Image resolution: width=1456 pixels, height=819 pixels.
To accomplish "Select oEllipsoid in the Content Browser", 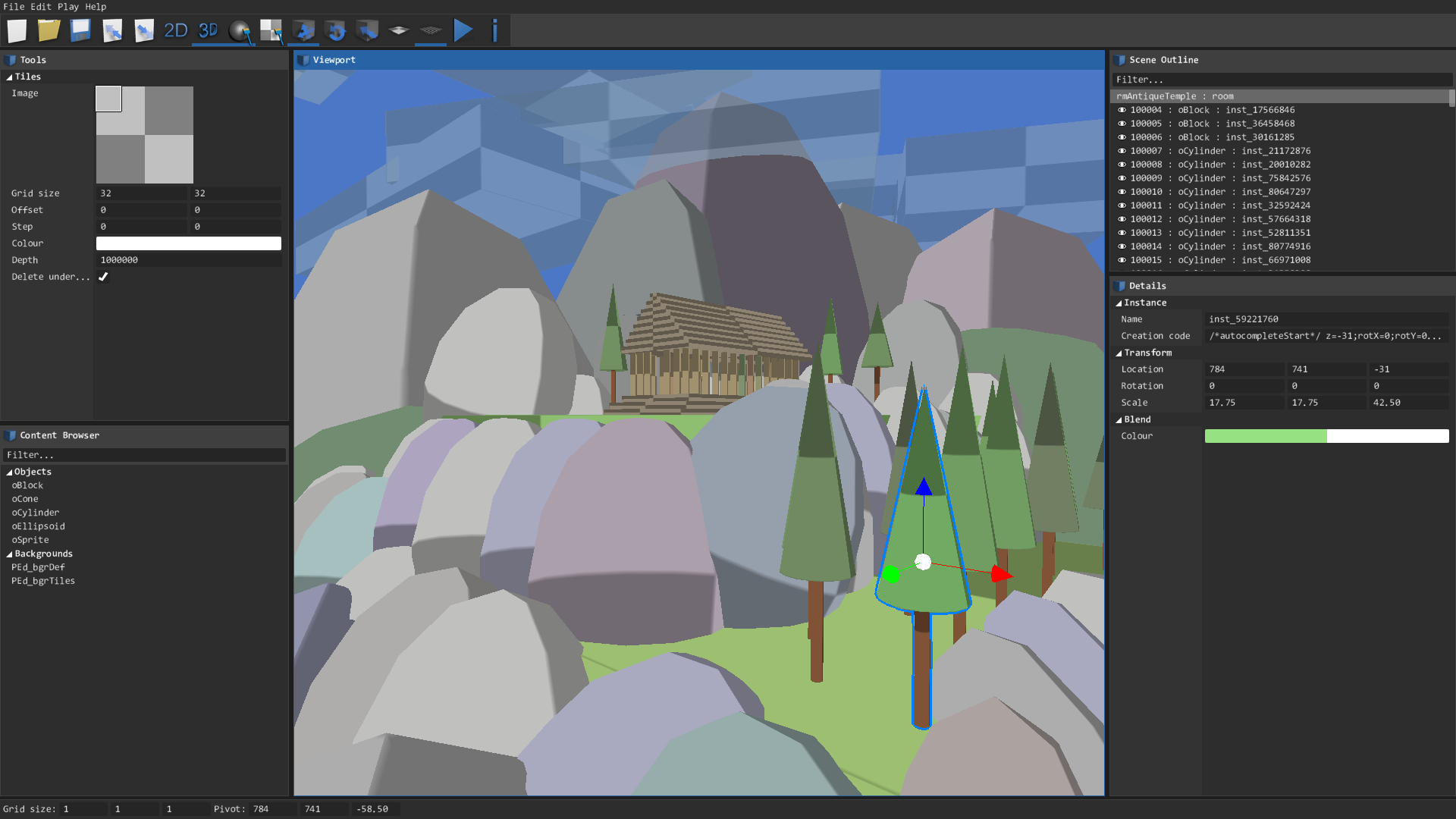I will [38, 526].
